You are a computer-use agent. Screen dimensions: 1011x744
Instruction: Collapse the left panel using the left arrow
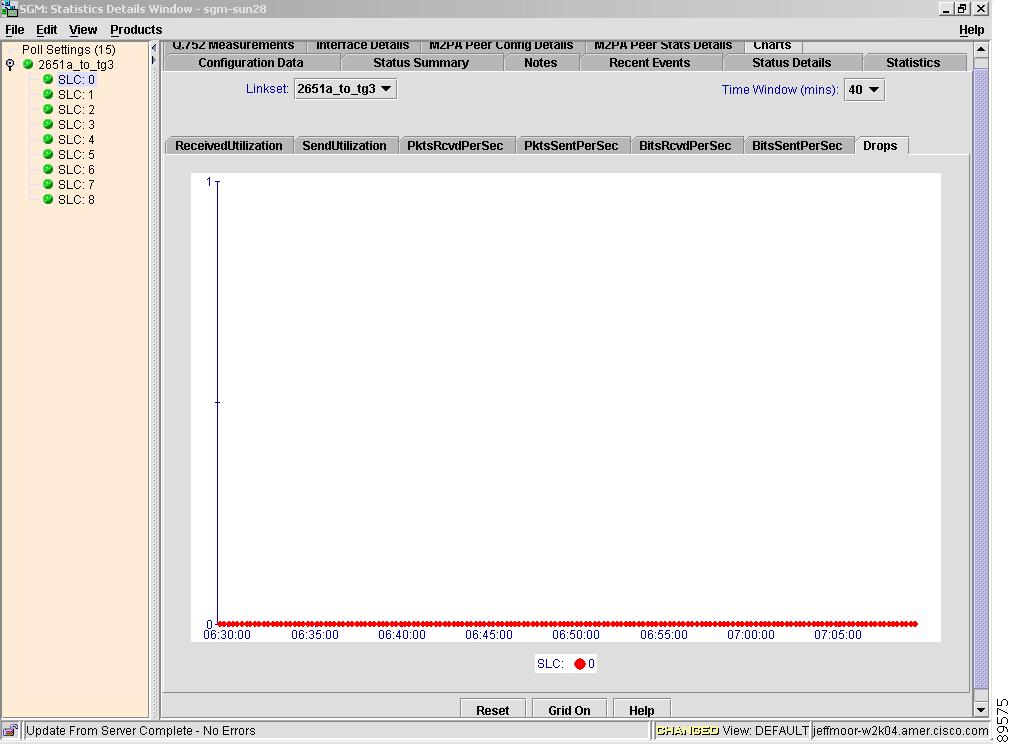coord(153,48)
